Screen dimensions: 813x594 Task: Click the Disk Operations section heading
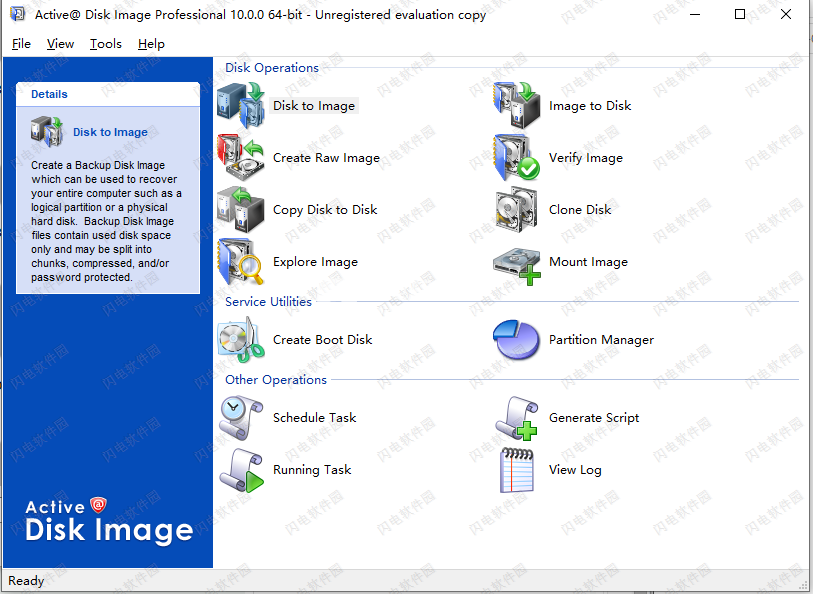click(272, 68)
